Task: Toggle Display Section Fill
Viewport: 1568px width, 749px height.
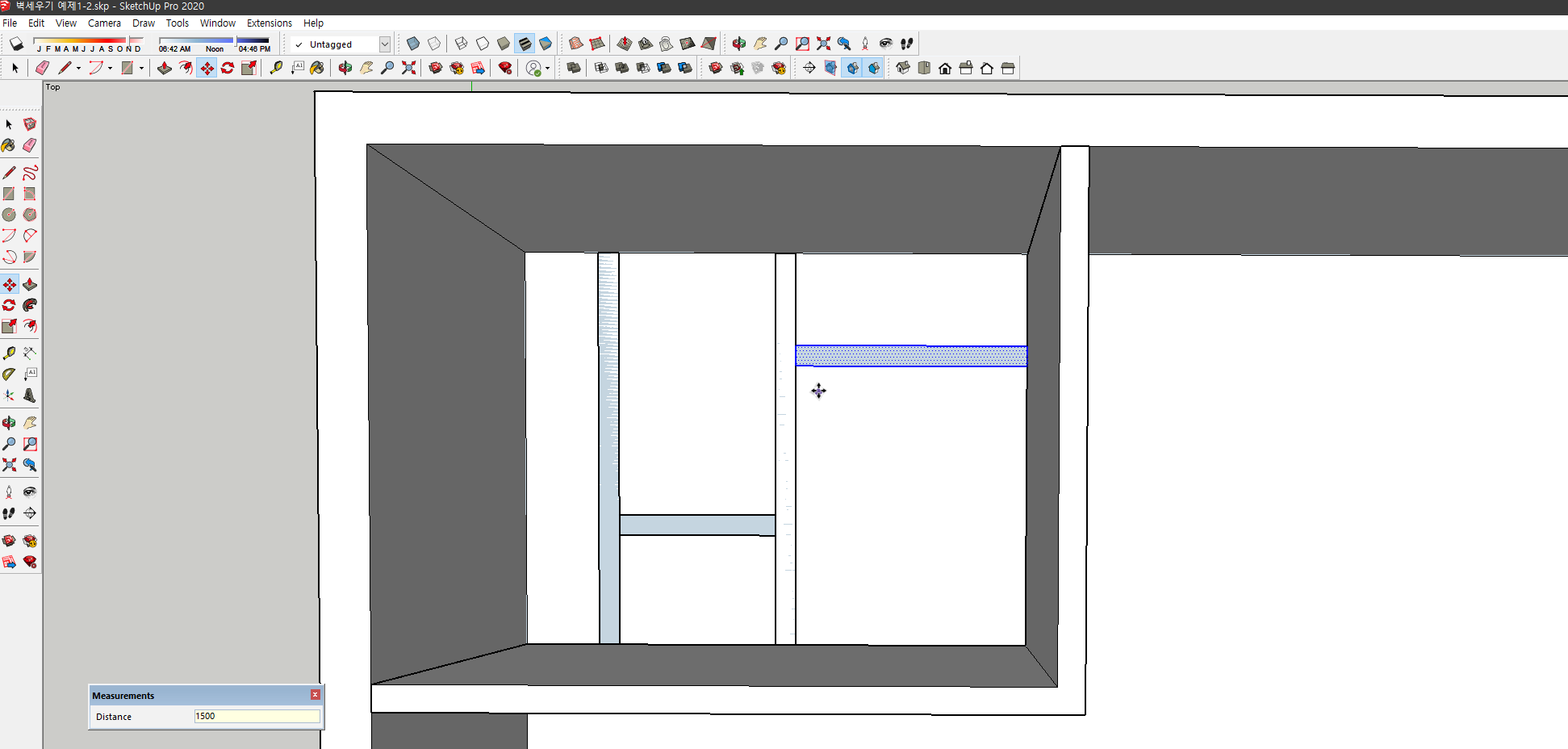Action: click(873, 68)
